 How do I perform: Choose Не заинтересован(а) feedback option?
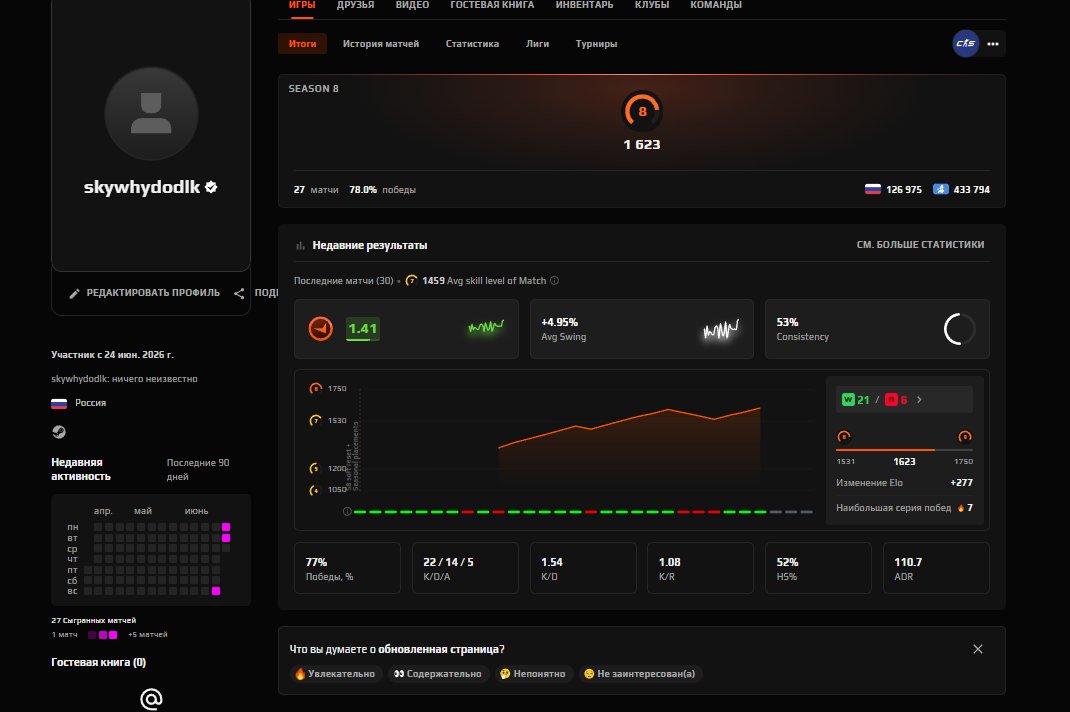pyautogui.click(x=639, y=674)
